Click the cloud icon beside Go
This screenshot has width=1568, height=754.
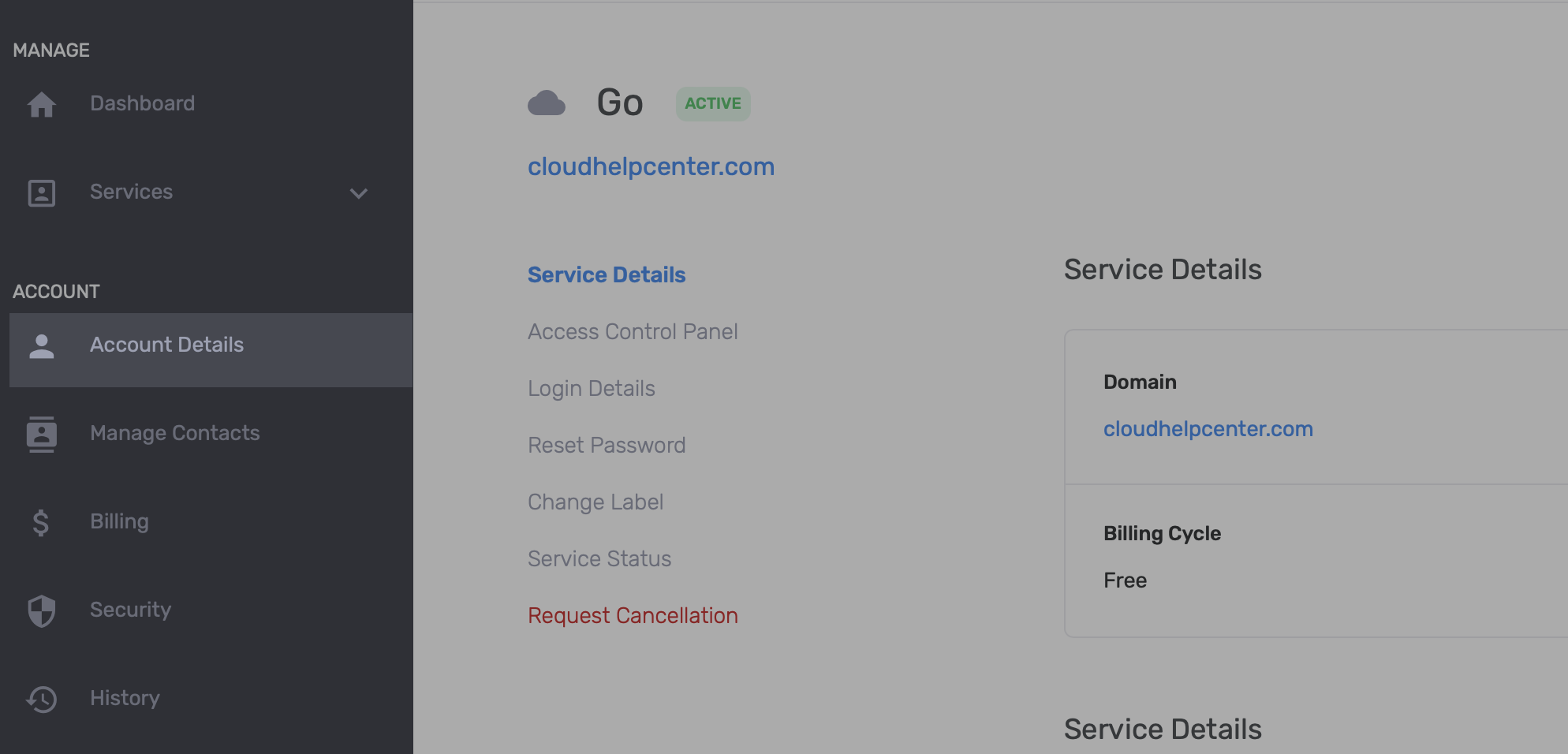click(547, 103)
